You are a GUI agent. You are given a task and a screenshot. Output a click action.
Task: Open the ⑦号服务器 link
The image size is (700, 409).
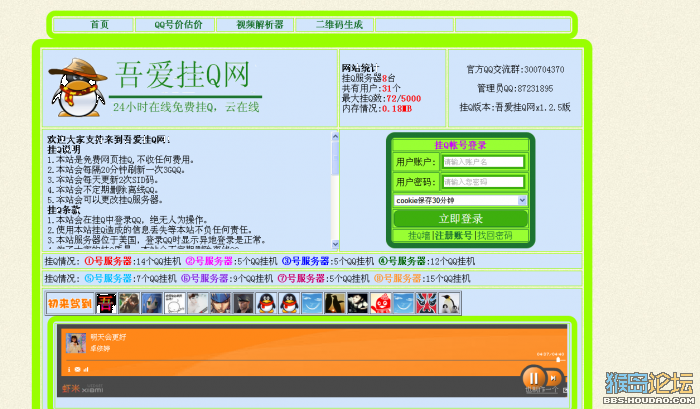[301, 279]
